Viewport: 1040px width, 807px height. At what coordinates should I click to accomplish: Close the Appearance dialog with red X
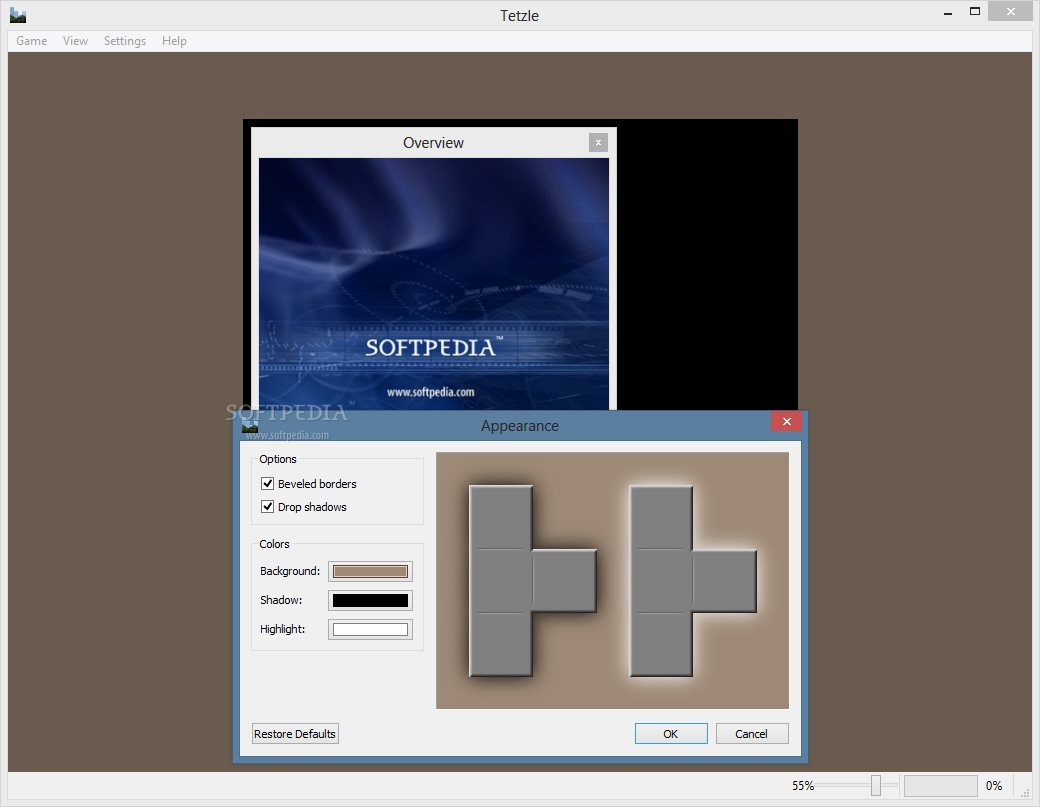tap(786, 421)
